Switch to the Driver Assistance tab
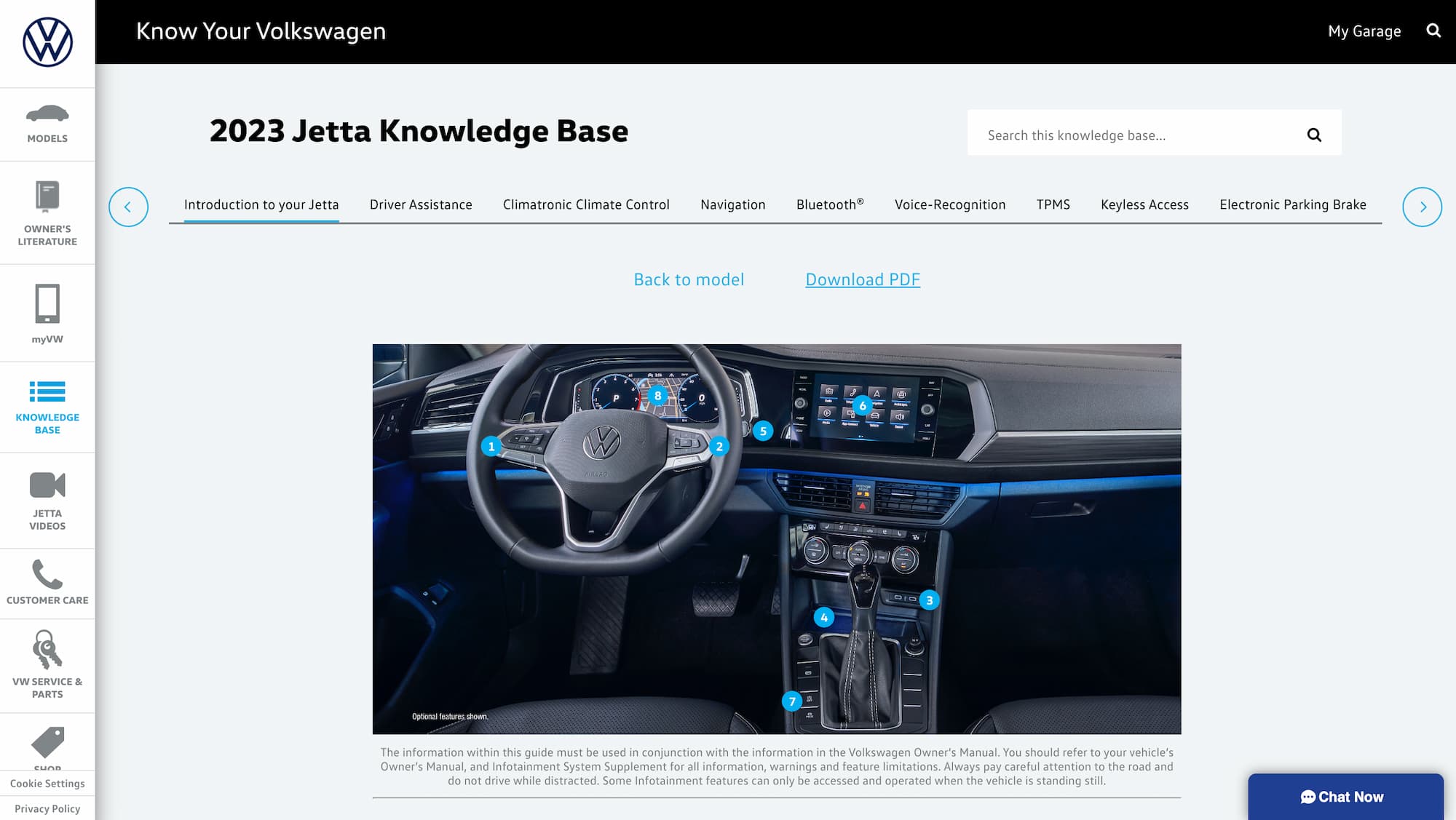Screen dimensions: 1456x820 click(x=421, y=205)
